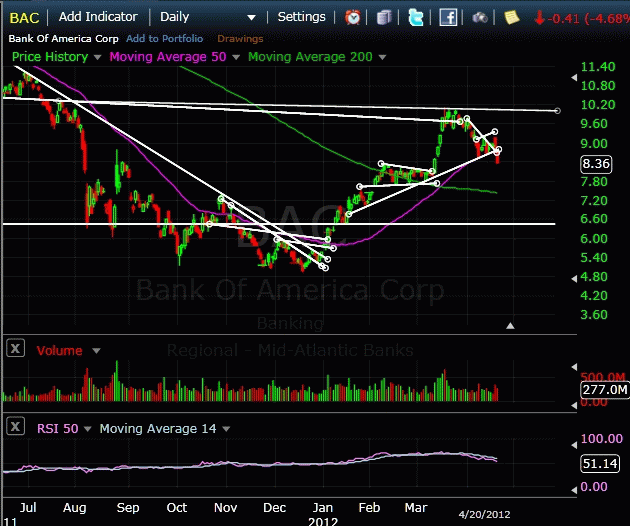Share chart via Facebook icon
630x526 pixels.
[x=448, y=17]
